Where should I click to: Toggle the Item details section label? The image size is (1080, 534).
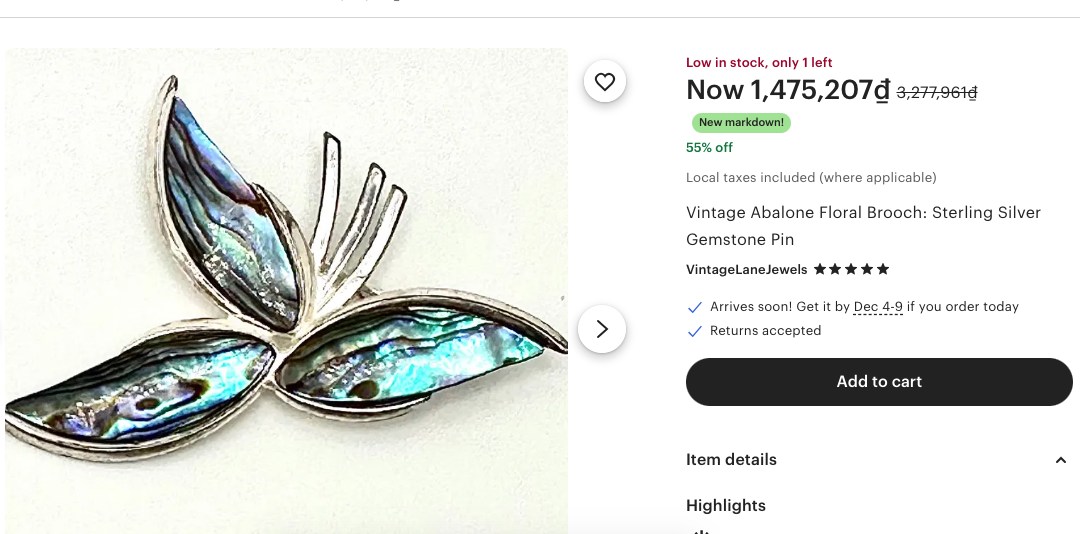click(x=731, y=460)
